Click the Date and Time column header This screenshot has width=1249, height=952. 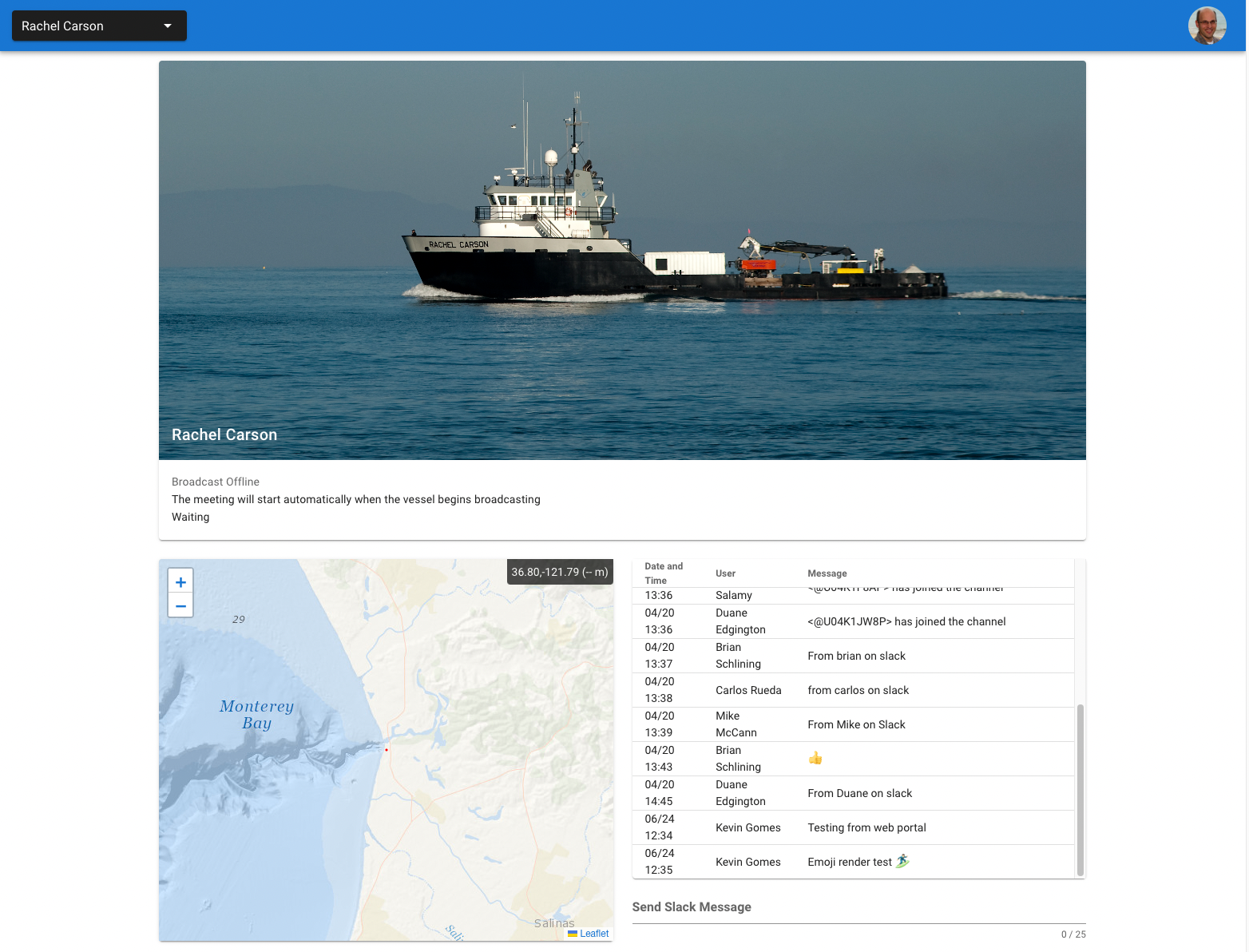click(x=664, y=573)
